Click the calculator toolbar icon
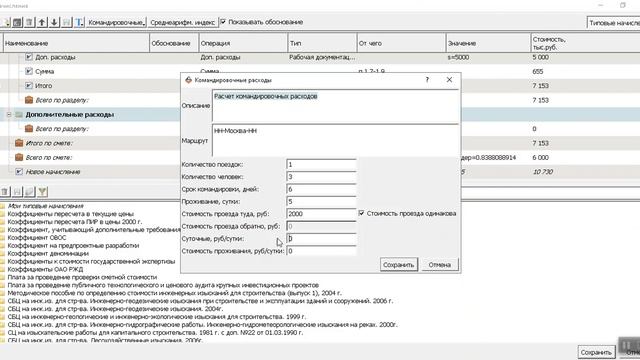 pos(17,22)
